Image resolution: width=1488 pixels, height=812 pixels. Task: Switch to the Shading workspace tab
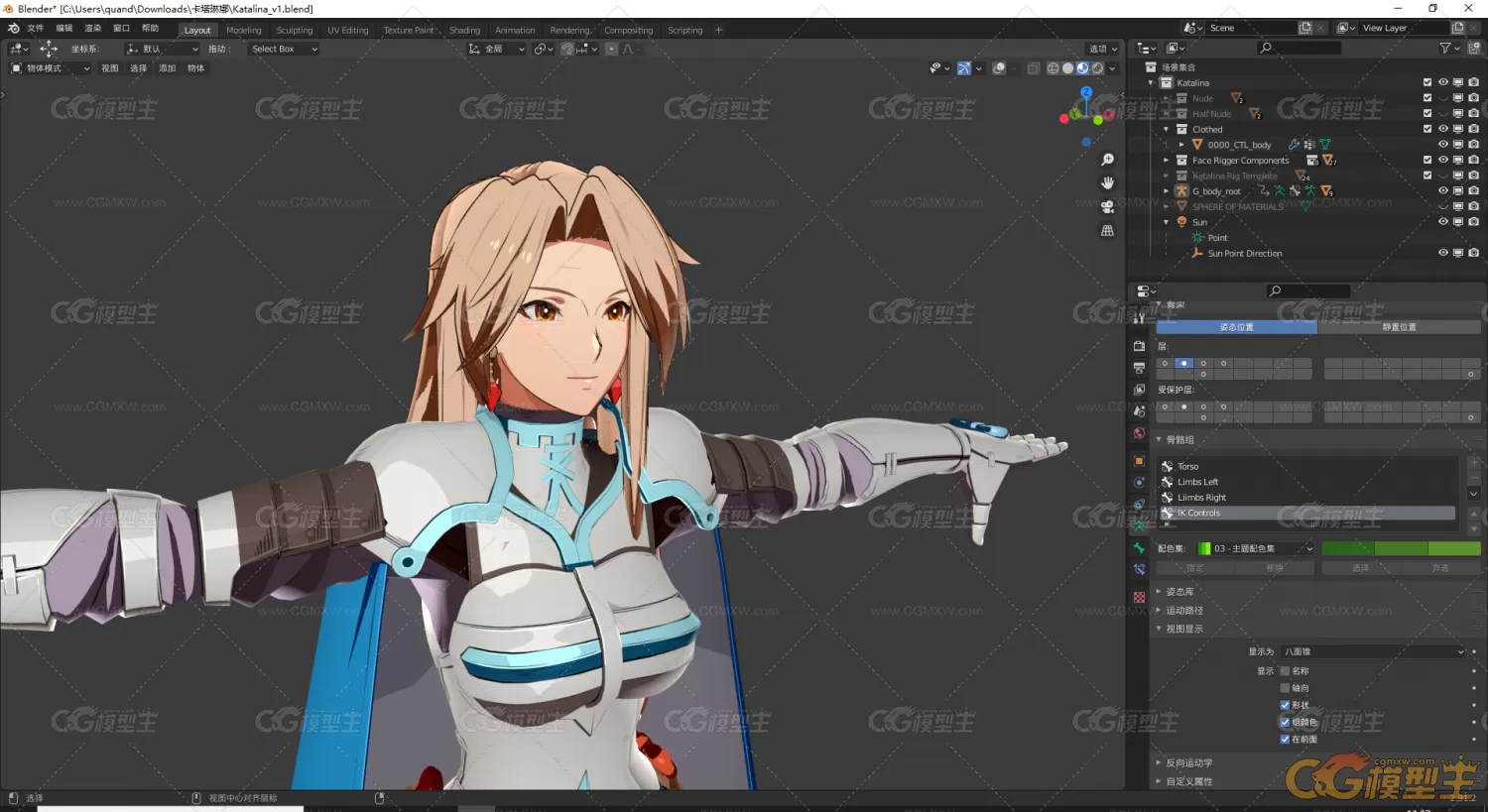(464, 30)
